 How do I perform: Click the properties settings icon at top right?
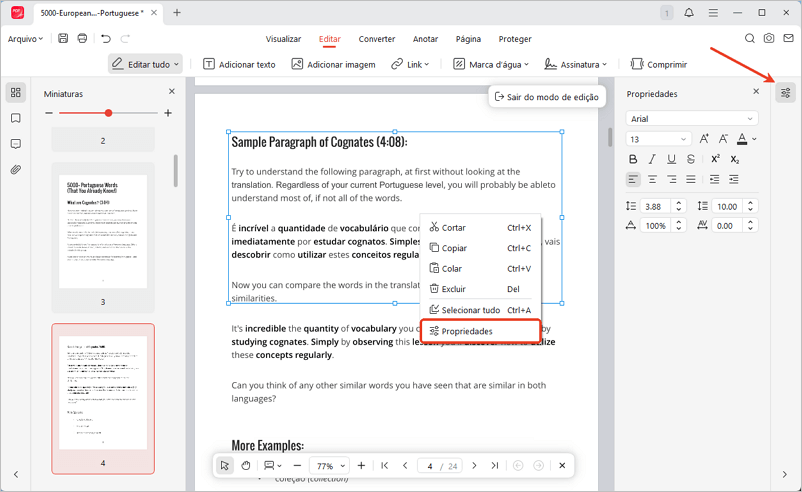click(x=786, y=93)
